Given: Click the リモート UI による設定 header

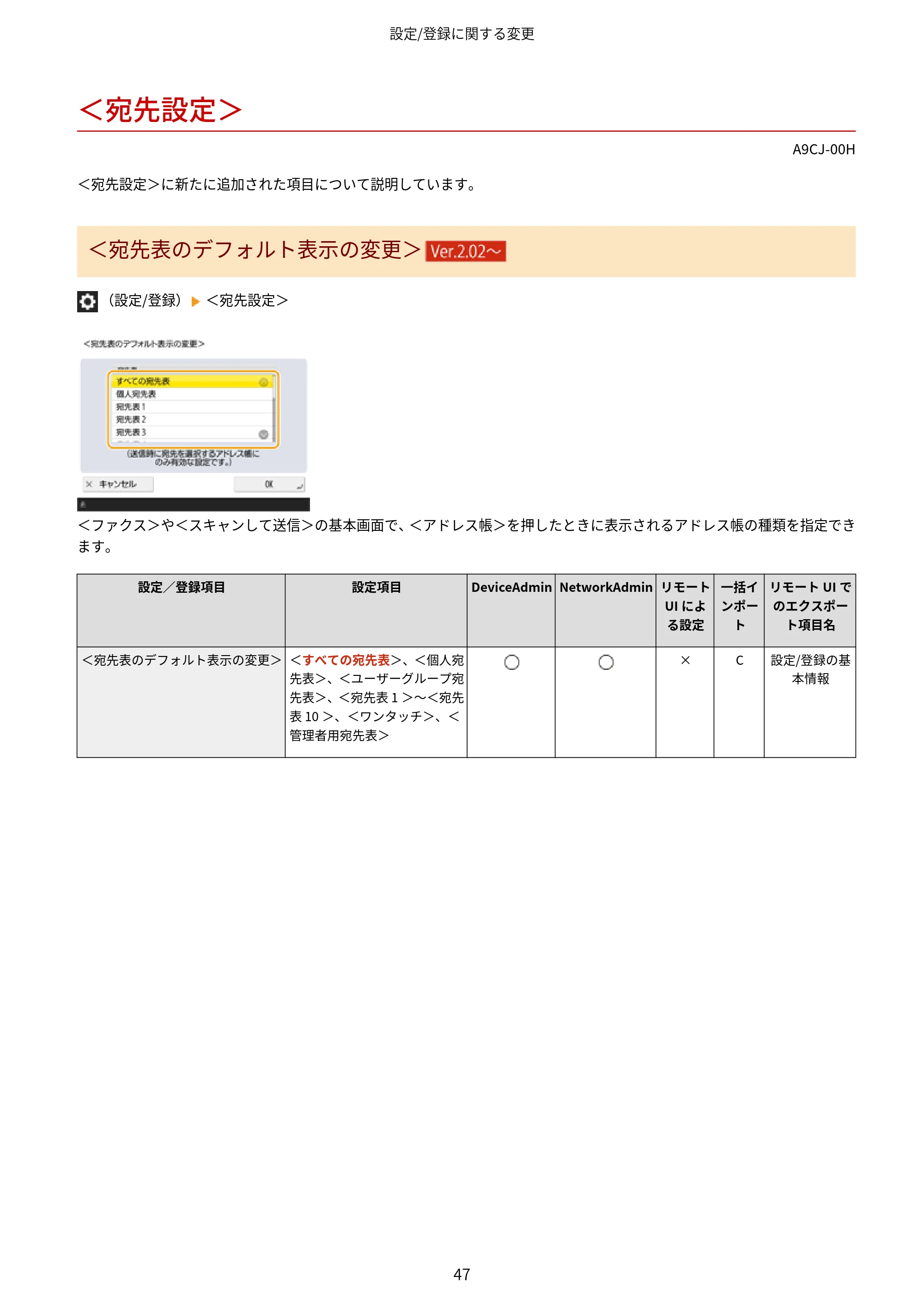Looking at the screenshot, I should (685, 610).
